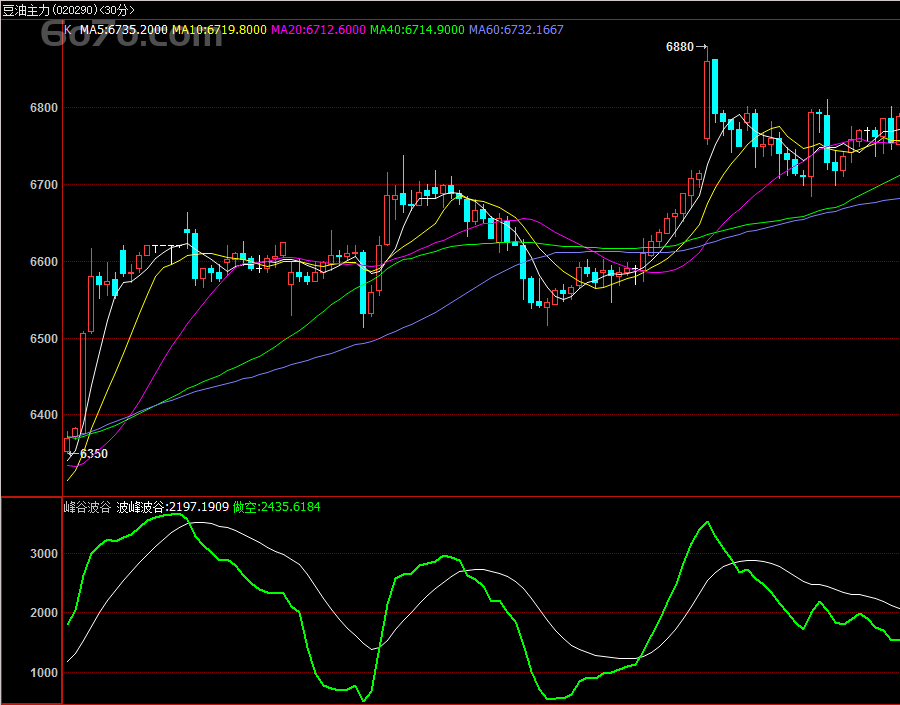Screen dimensions: 900x705
Task: Click the 3000 indicator axis label
Action: [x=42, y=554]
